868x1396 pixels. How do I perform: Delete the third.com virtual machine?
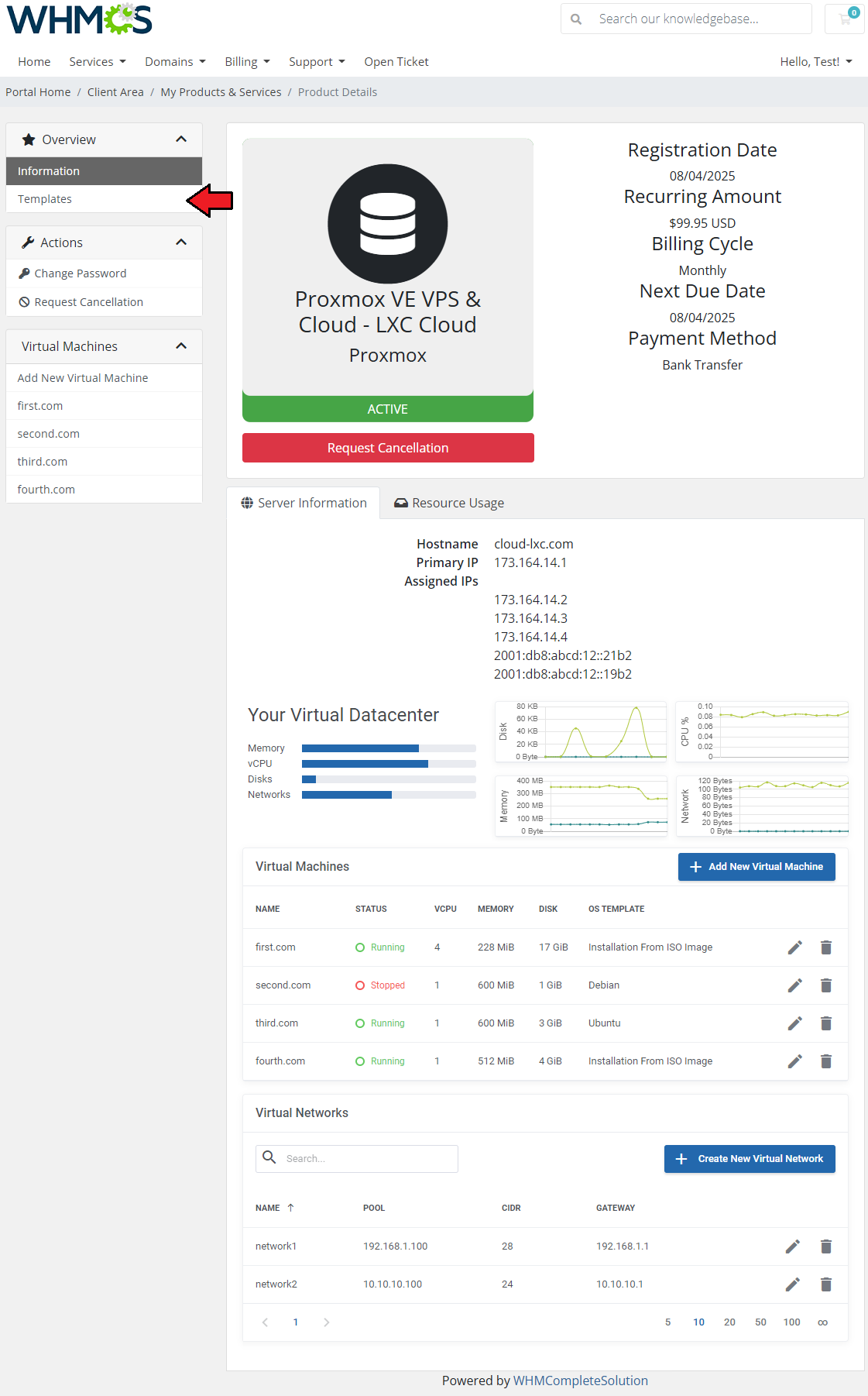826,1023
